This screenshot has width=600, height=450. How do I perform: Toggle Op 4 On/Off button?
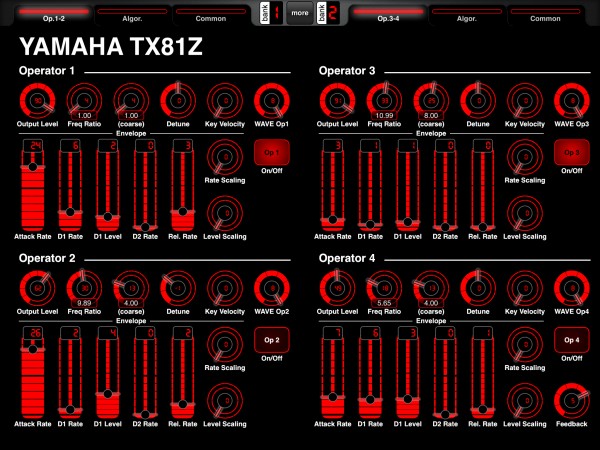(x=572, y=340)
